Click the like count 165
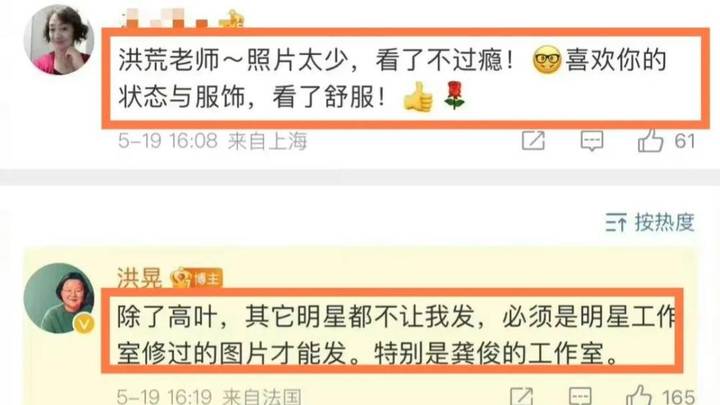The height and width of the screenshot is (405, 720). [x=678, y=396]
